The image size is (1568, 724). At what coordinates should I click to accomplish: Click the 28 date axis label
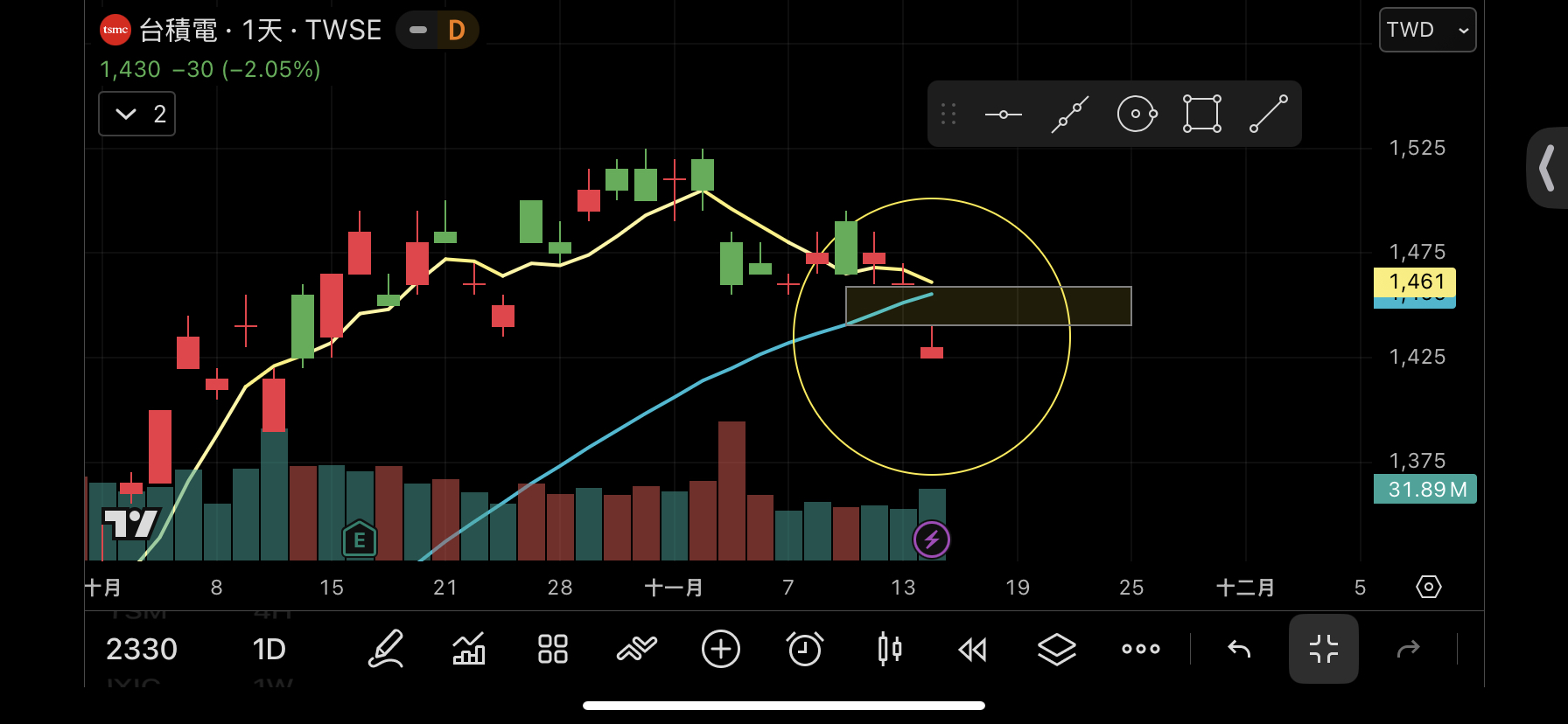560,588
